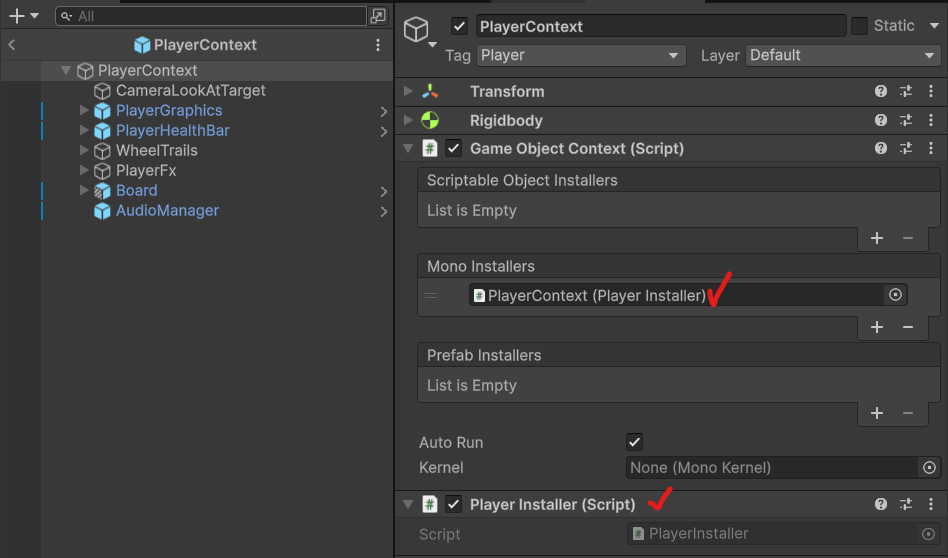Open more options menu for Game Object Context
This screenshot has width=948, height=558.
930,148
